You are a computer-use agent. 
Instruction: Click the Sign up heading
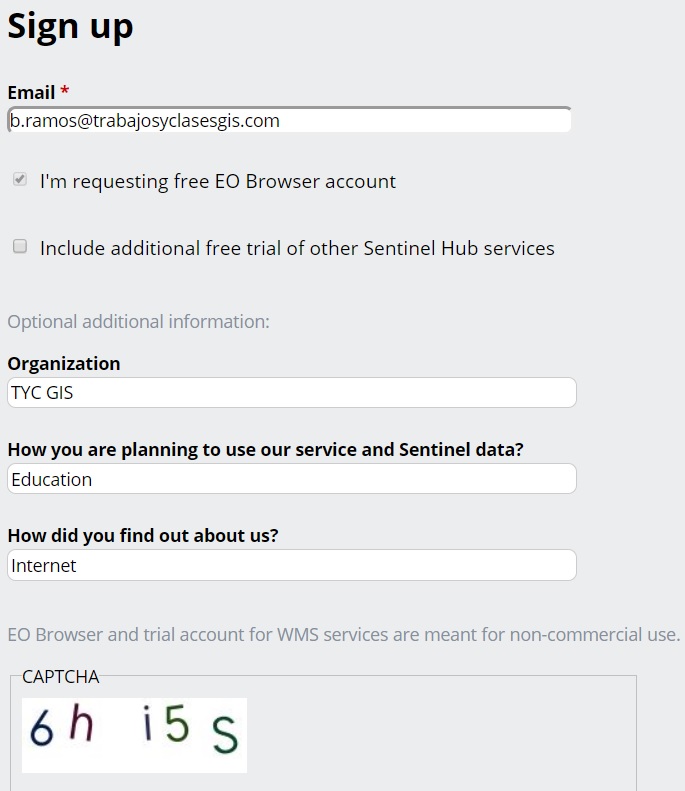pos(70,27)
